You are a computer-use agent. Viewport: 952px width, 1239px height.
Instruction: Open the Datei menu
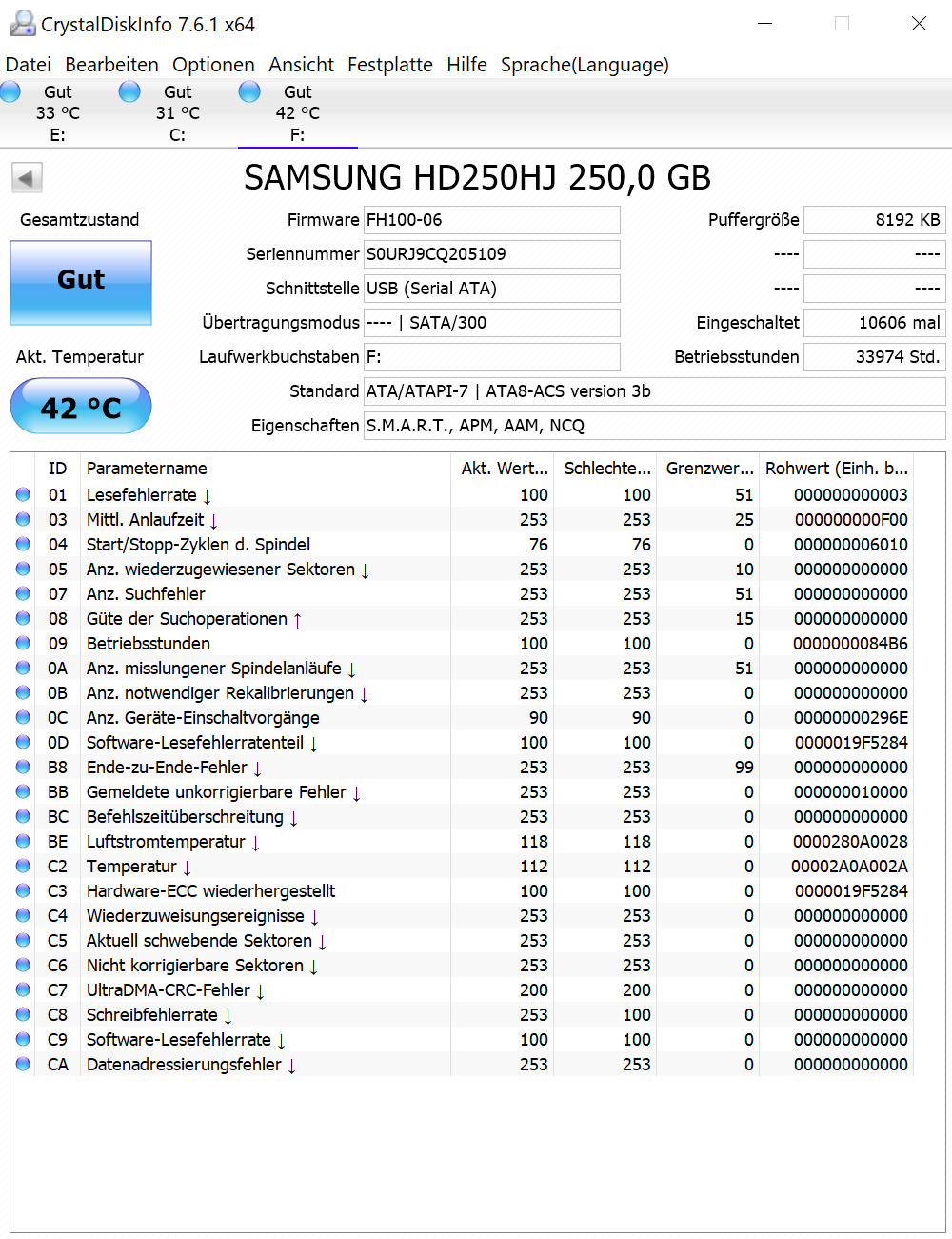[x=29, y=65]
